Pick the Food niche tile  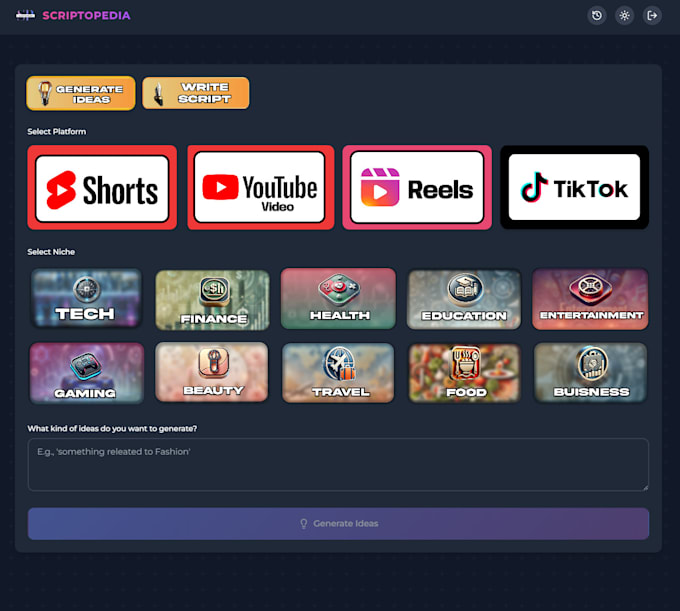pyautogui.click(x=464, y=373)
